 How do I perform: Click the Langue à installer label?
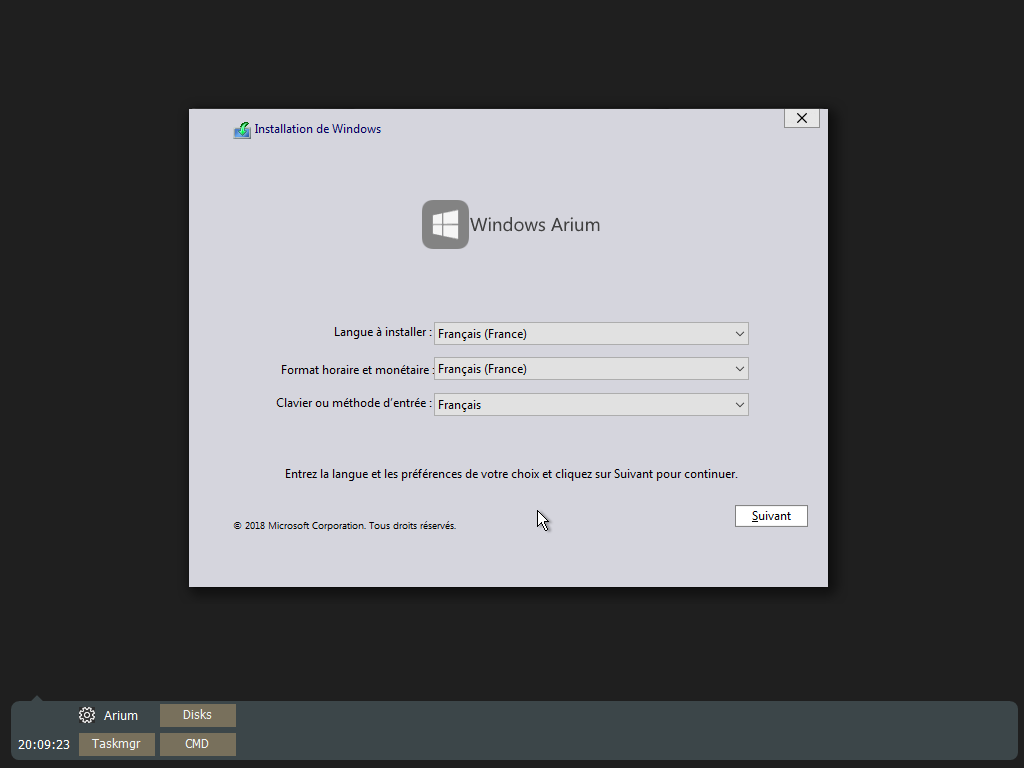point(383,332)
